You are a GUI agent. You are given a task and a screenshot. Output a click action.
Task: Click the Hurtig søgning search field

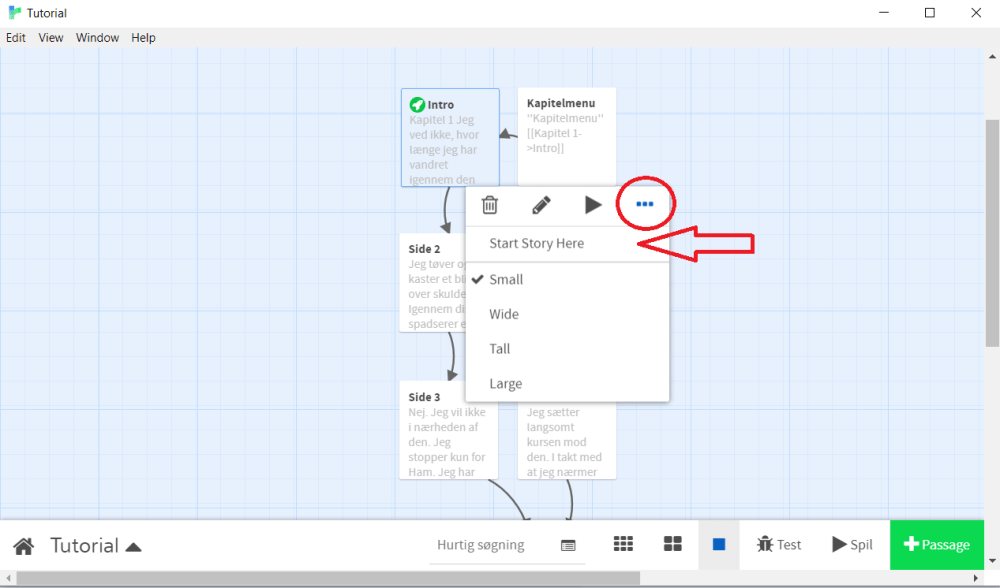coord(480,544)
